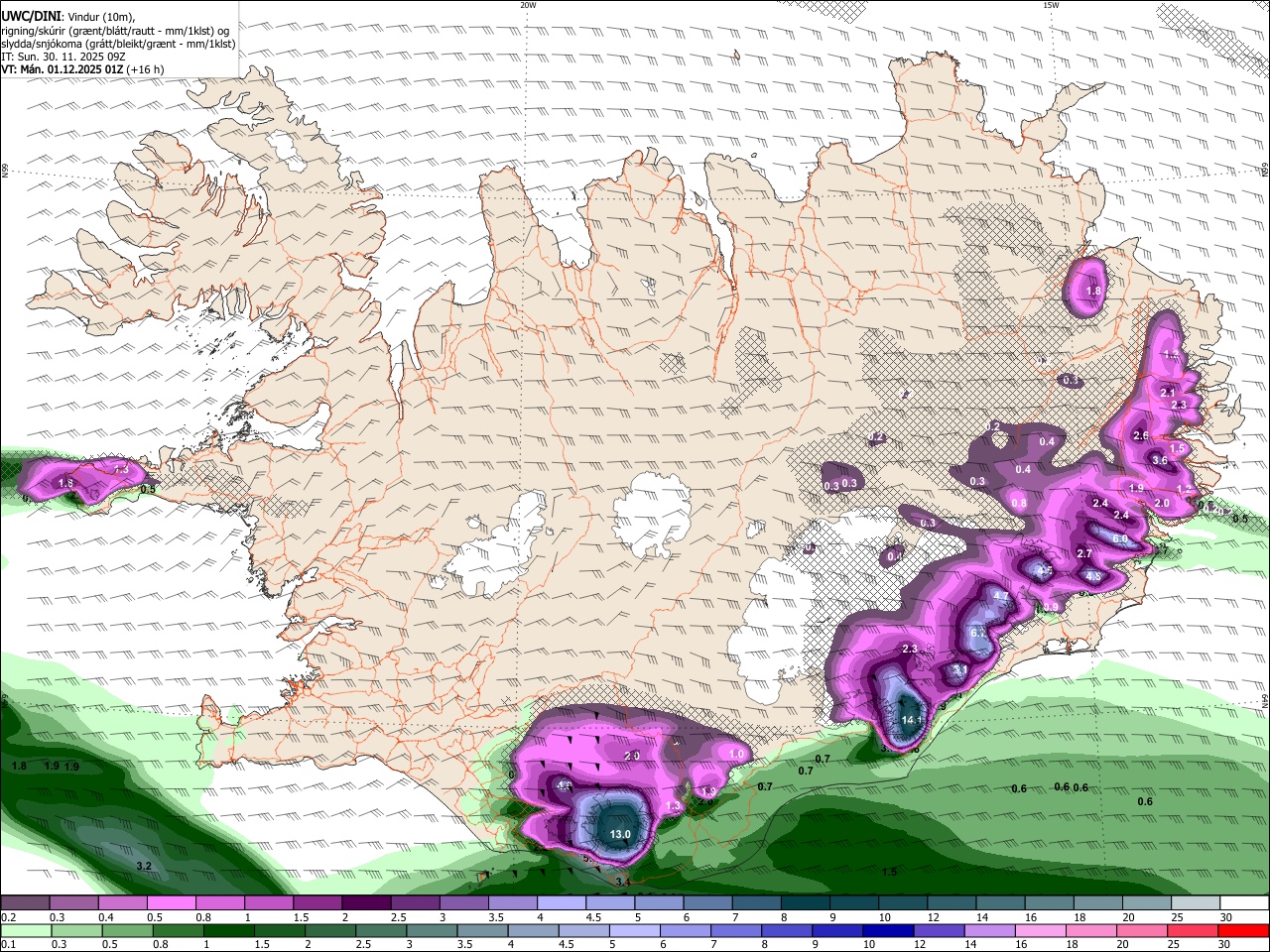The height and width of the screenshot is (952, 1270).
Task: Click the 0.1 label in lower legend
Action: pos(9,944)
